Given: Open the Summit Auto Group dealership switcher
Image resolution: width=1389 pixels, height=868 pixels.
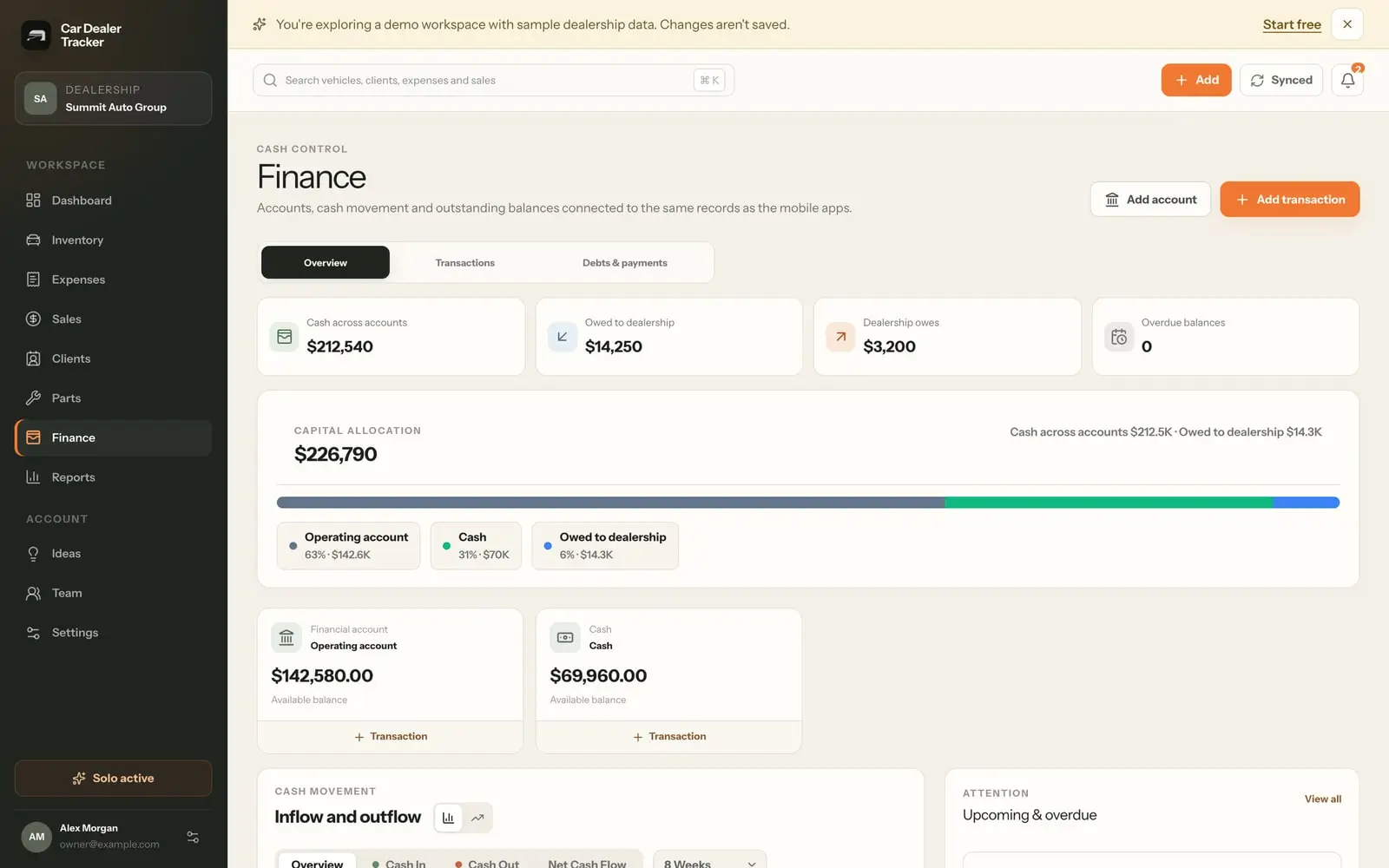Looking at the screenshot, I should click(113, 99).
